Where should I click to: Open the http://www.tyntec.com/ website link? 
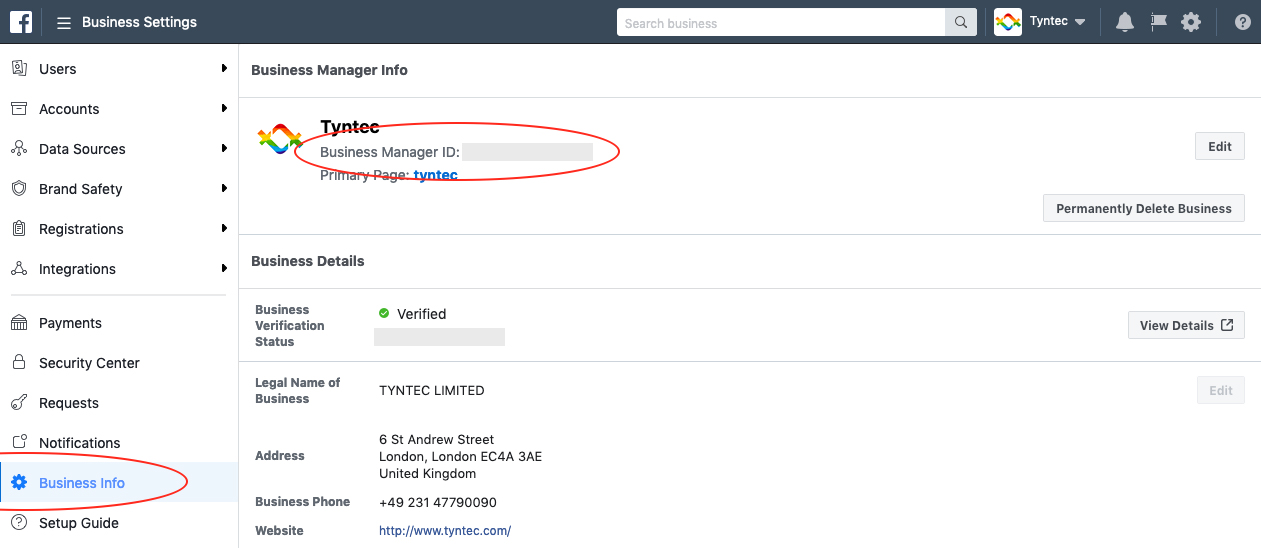(x=445, y=531)
